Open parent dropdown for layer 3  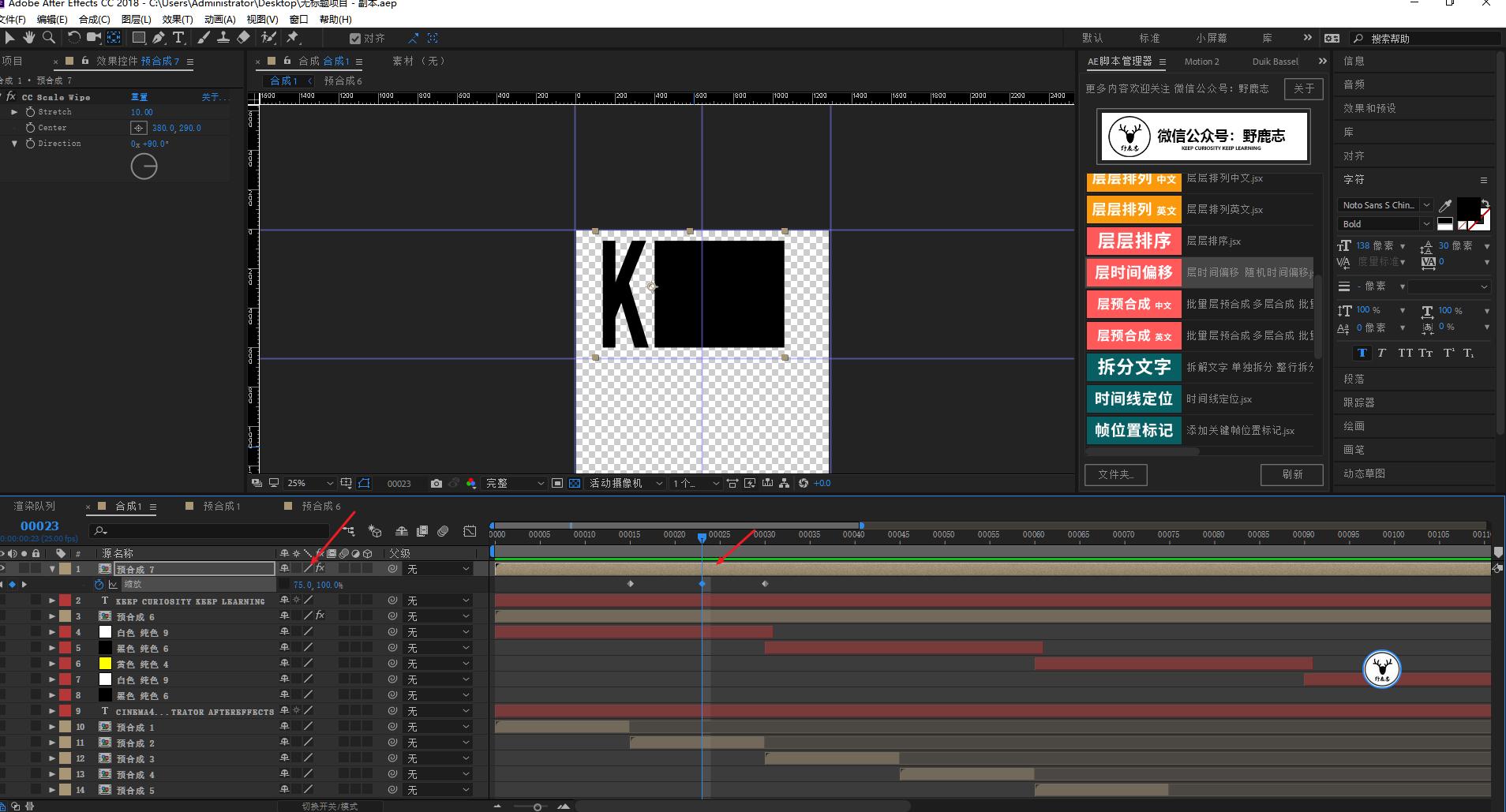(x=438, y=616)
